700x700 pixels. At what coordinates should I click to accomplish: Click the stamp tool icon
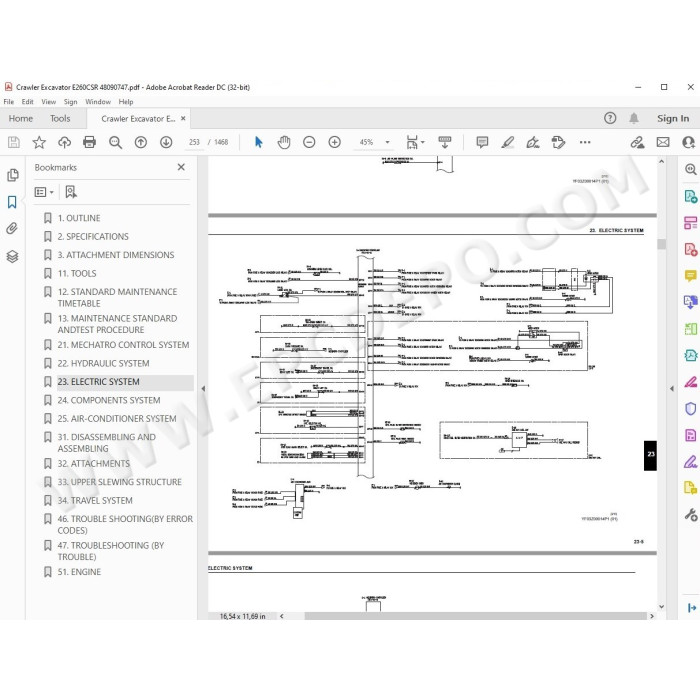coord(558,142)
